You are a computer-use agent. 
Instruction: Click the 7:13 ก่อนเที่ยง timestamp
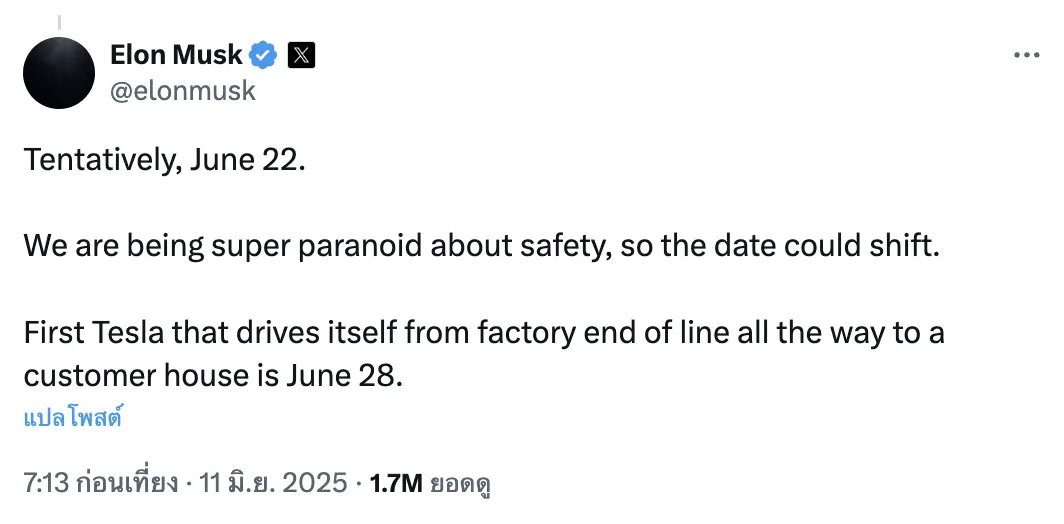[101, 484]
